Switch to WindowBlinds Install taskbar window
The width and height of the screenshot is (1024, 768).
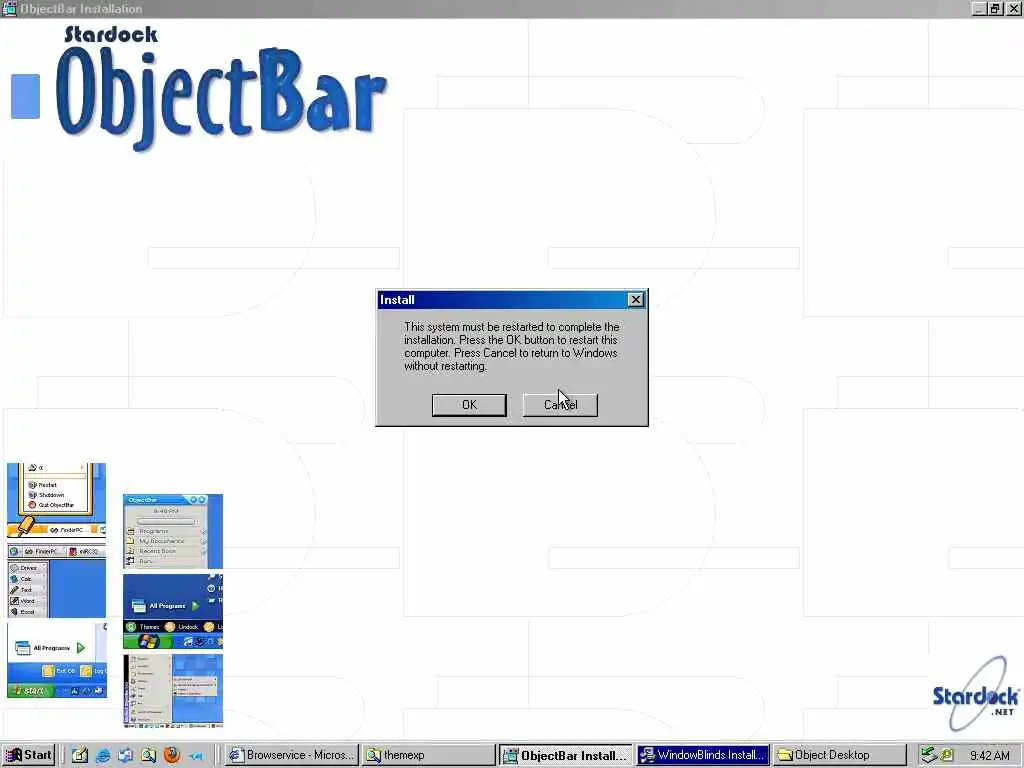(703, 755)
